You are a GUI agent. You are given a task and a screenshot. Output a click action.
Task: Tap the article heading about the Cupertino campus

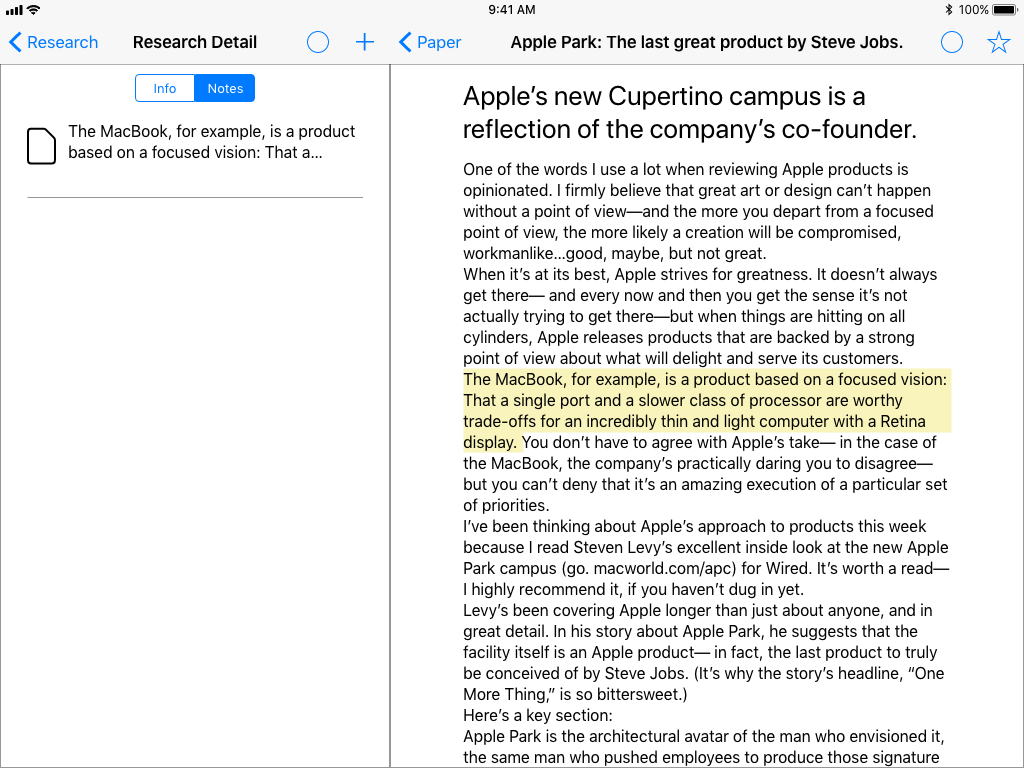pyautogui.click(x=690, y=112)
